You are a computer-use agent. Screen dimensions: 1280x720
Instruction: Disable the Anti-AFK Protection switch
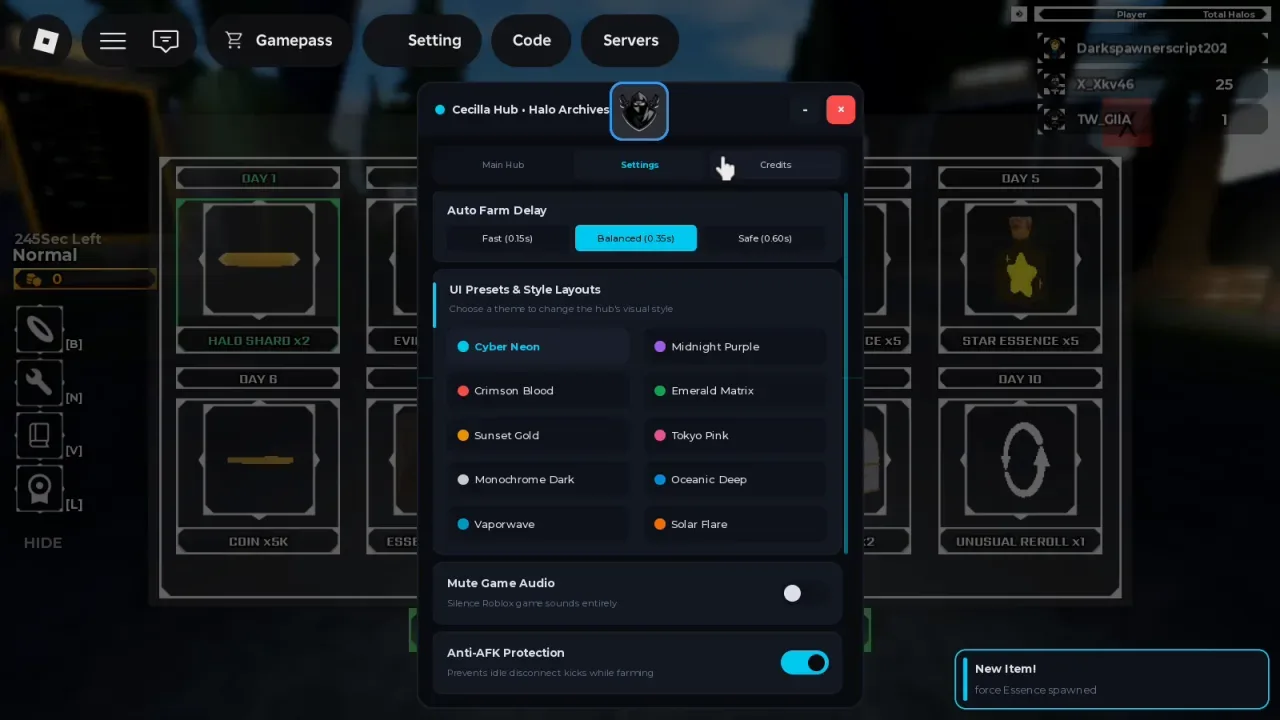[805, 662]
